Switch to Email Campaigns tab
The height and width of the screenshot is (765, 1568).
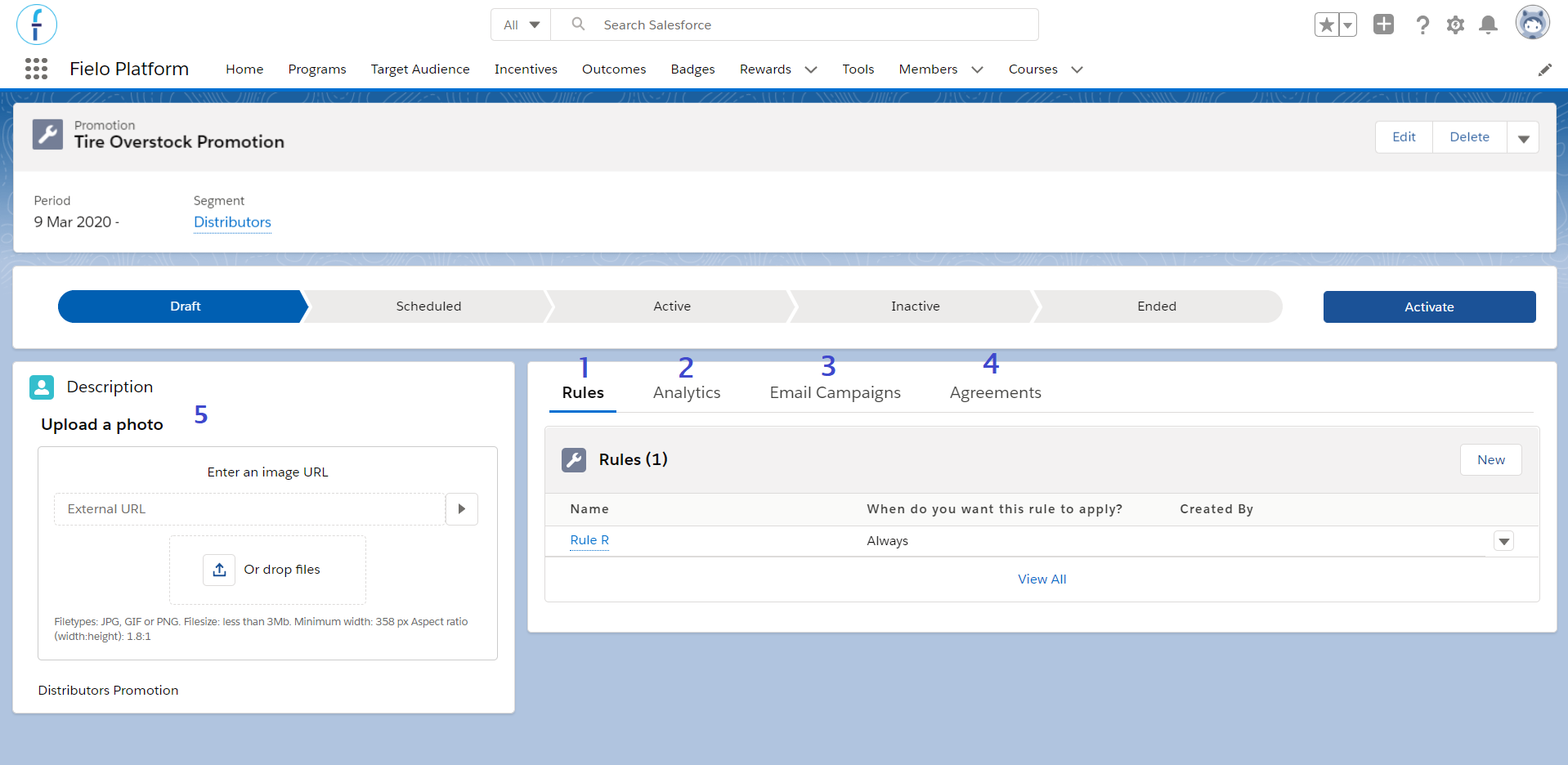[x=835, y=393]
